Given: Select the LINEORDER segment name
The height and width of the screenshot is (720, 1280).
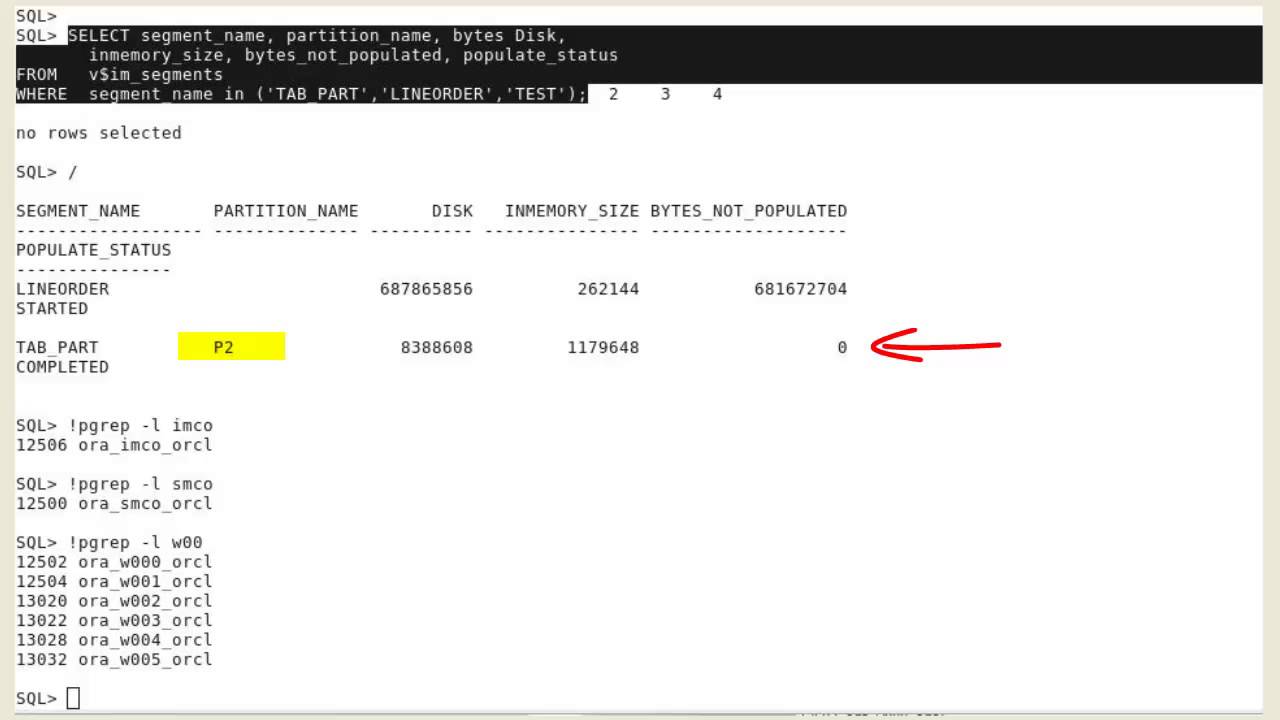Looking at the screenshot, I should [x=62, y=289].
